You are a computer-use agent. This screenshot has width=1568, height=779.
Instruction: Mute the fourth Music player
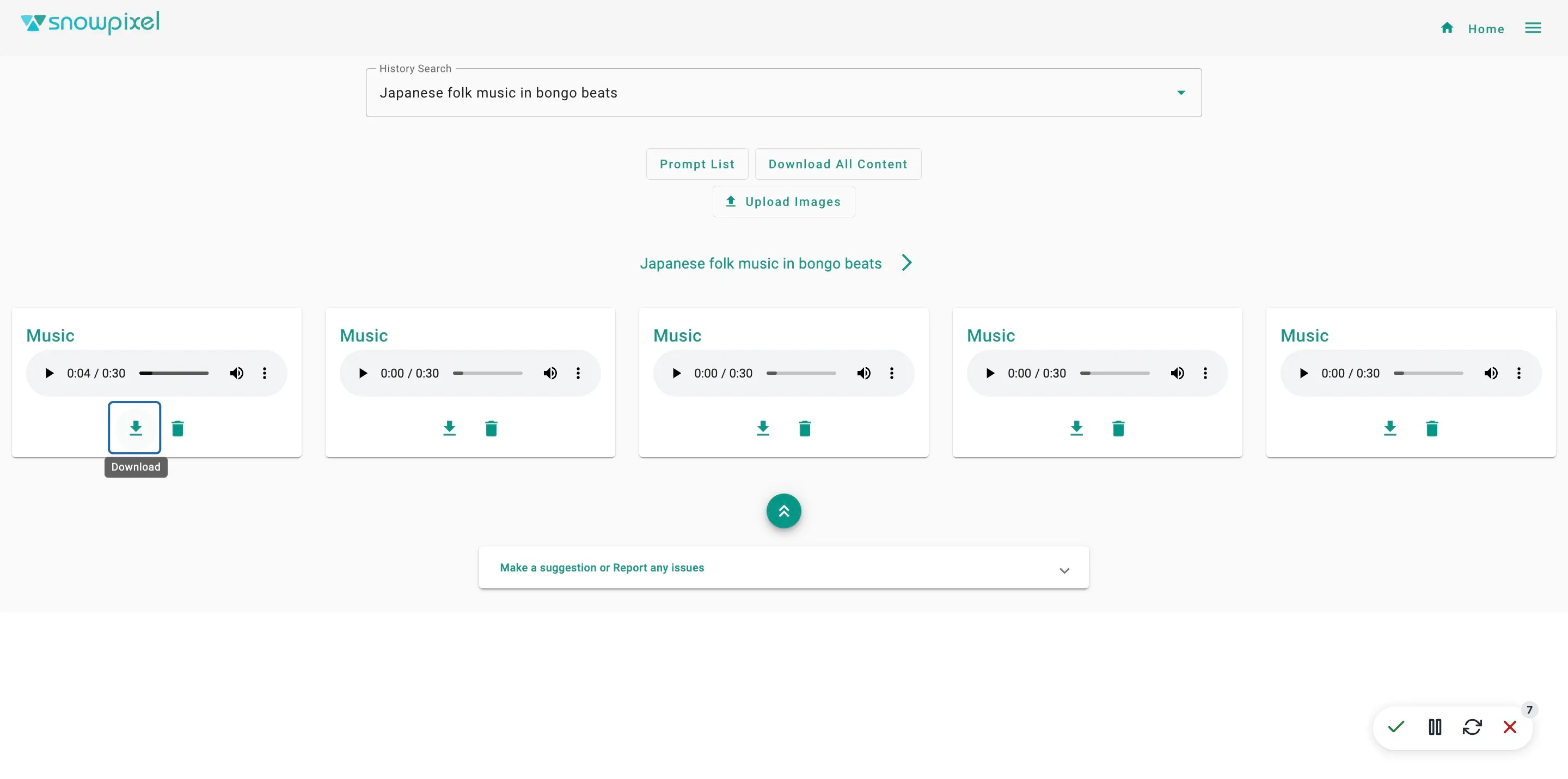[1177, 373]
